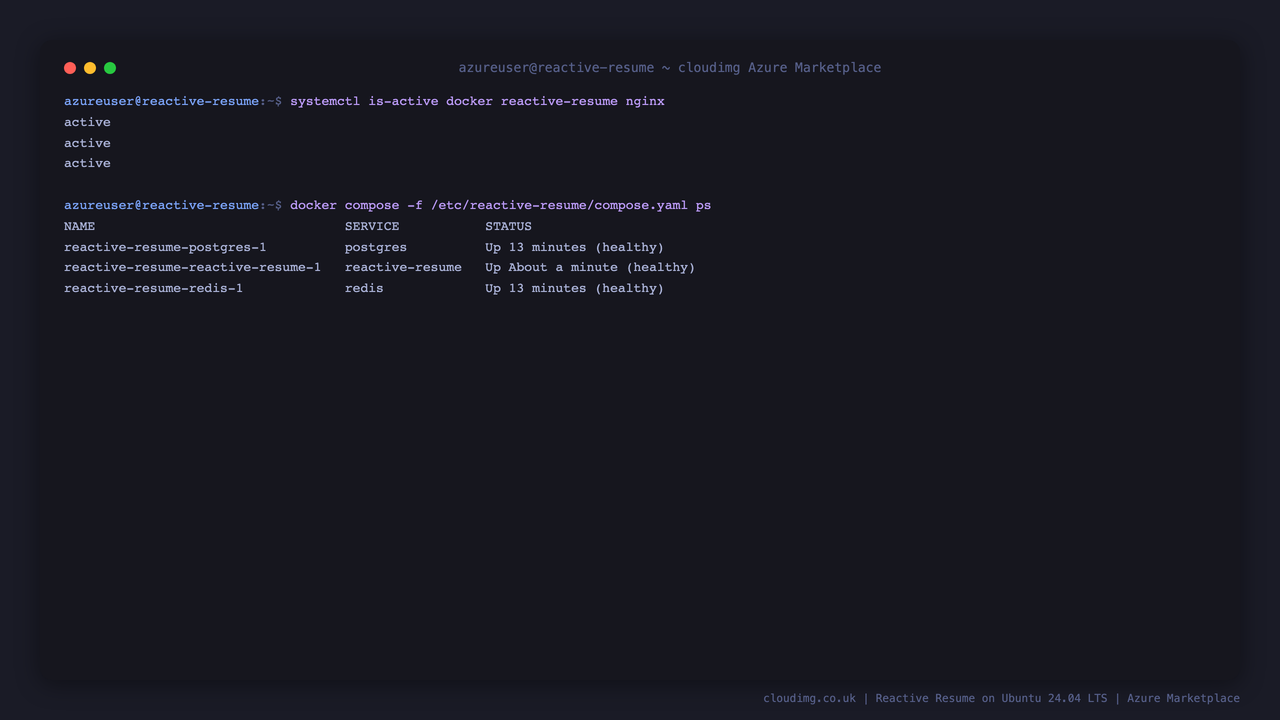Click the yellow minimize window dot
1280x720 pixels.
(x=90, y=68)
